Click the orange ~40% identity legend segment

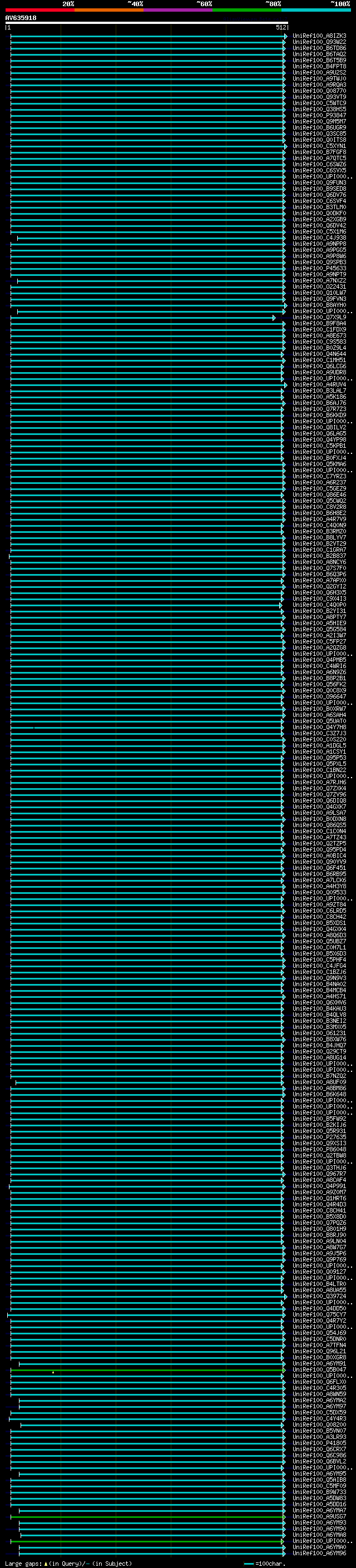109,10
